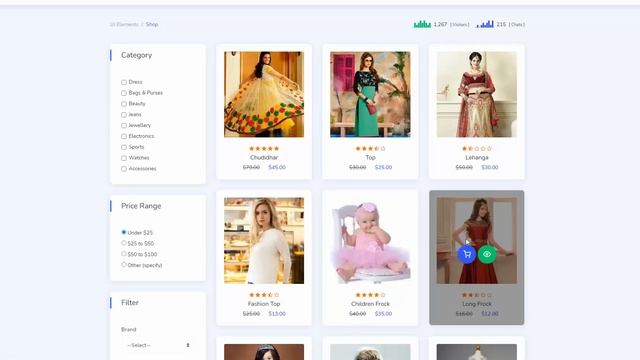Click the Children Frock star rating
Viewport: 640px width, 360px height.
tap(370, 295)
